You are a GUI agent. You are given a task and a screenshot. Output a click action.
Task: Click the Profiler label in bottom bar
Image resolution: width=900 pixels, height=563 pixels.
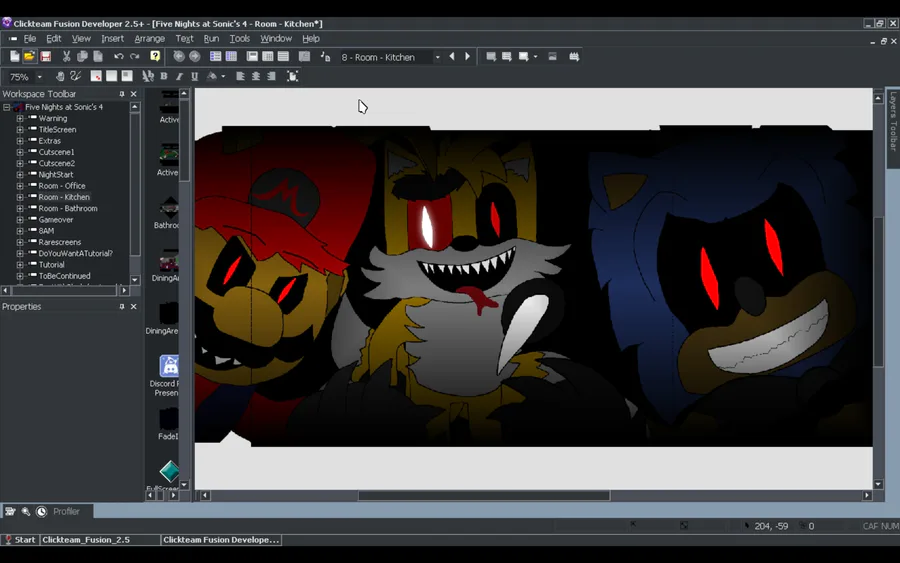(x=67, y=511)
